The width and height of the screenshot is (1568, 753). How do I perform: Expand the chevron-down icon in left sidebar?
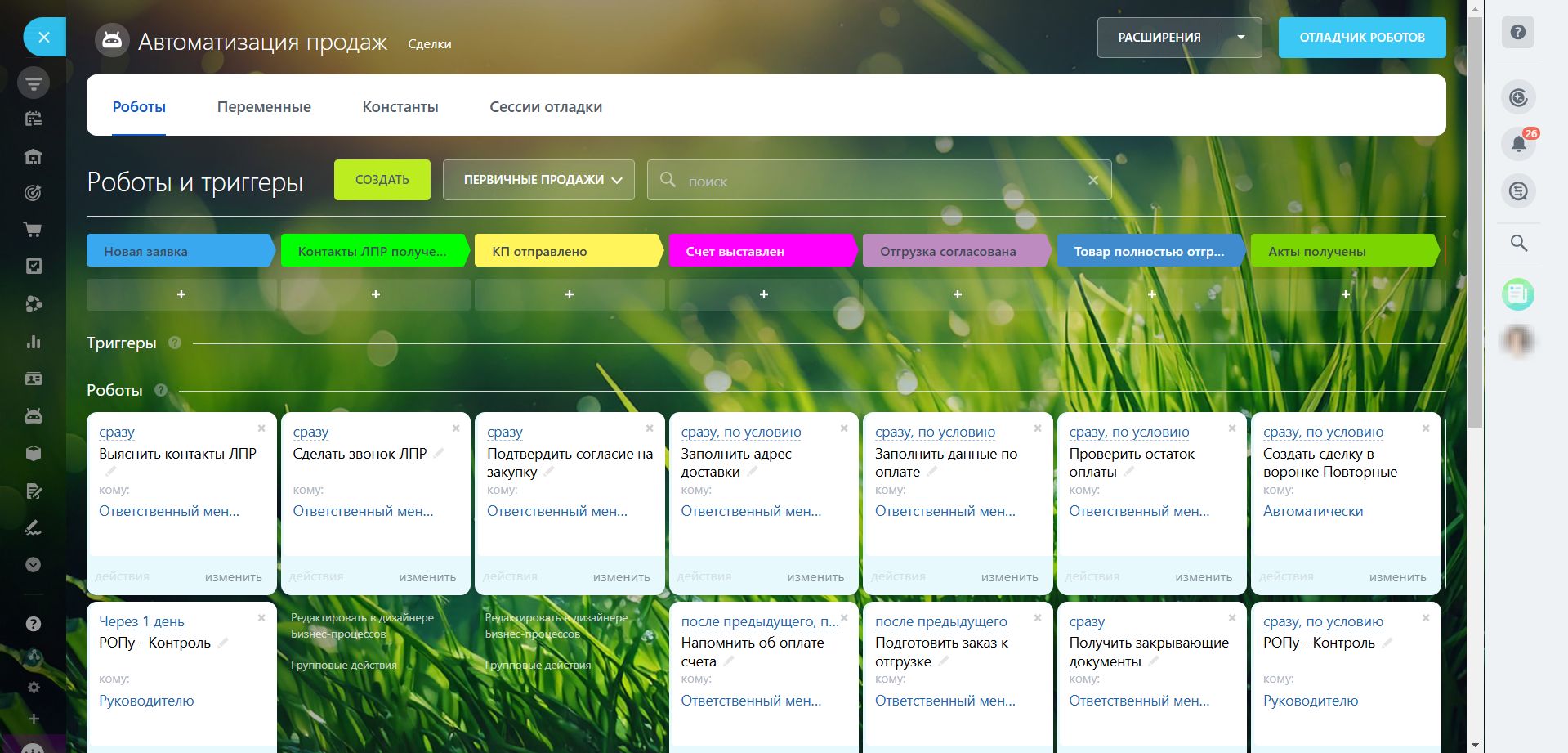click(34, 564)
